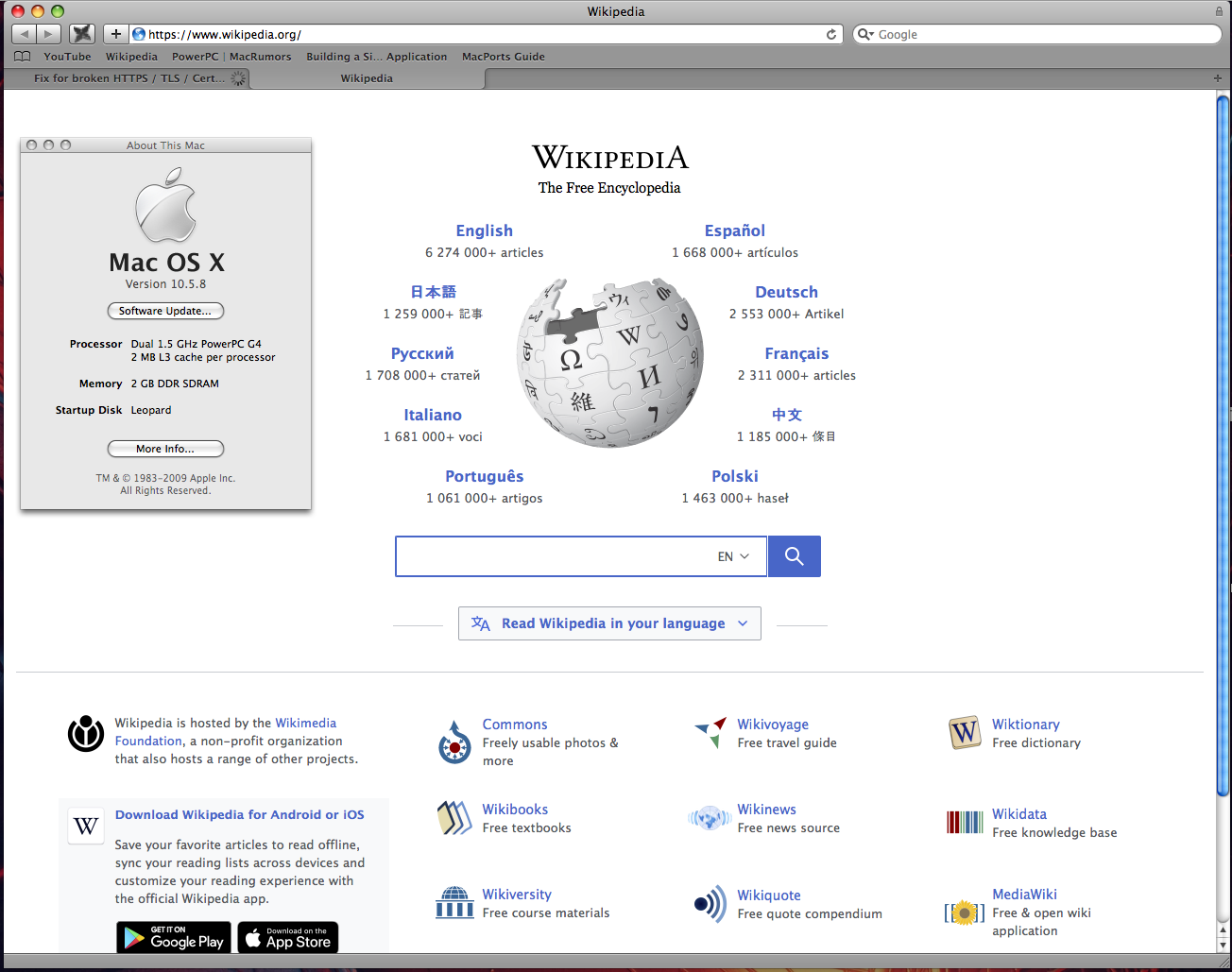Open the PowerPC | MacRumors bookmark
This screenshot has width=1232, height=972.
(x=231, y=57)
